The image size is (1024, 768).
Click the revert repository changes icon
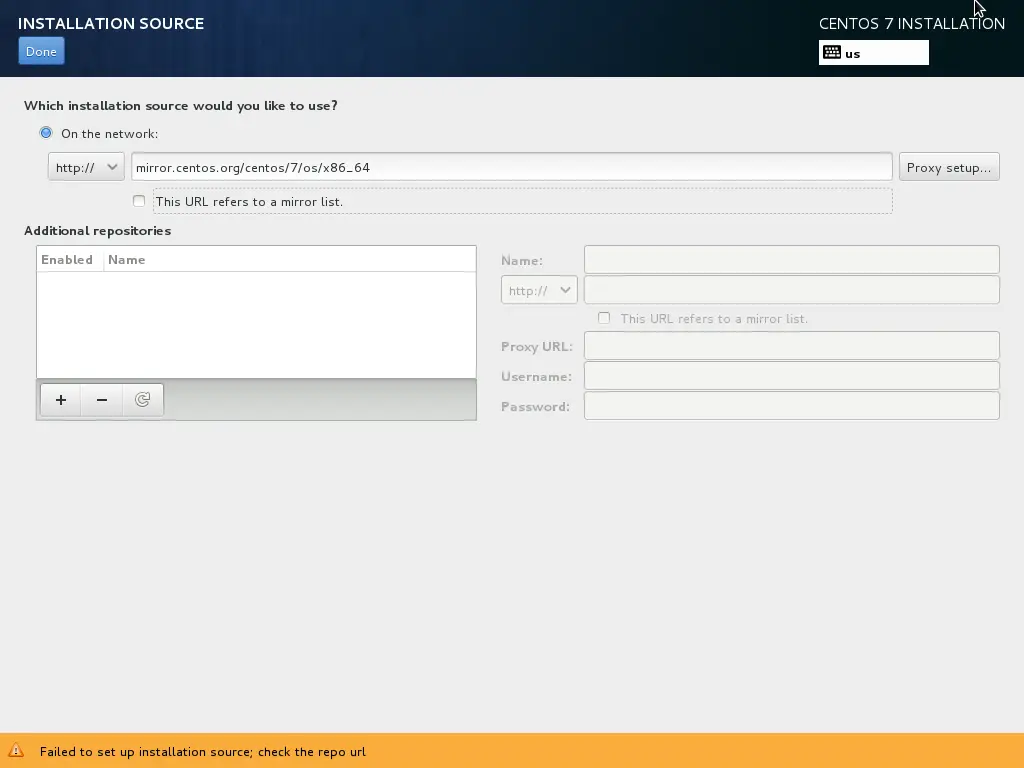[x=142, y=400]
